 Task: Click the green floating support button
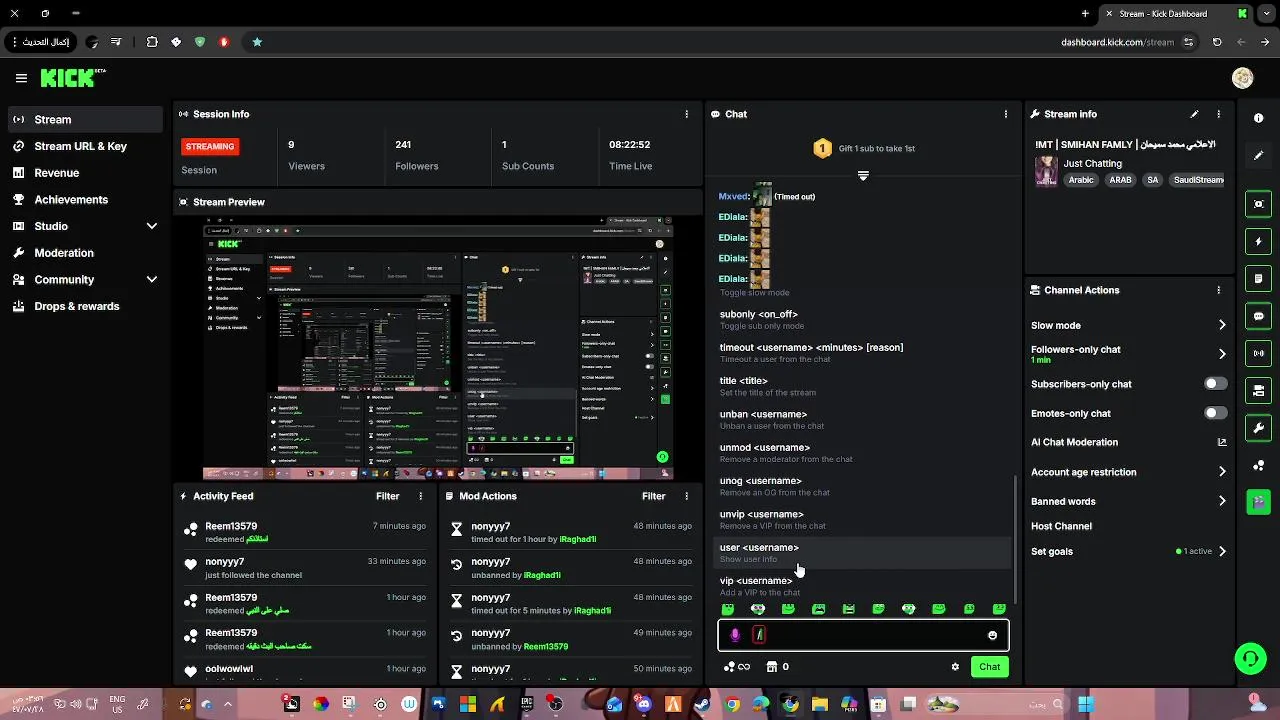(1250, 658)
